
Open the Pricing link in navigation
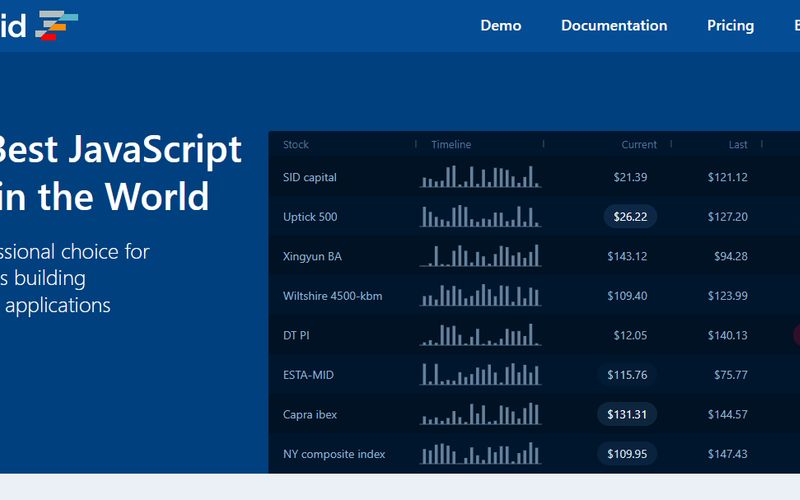click(x=730, y=26)
